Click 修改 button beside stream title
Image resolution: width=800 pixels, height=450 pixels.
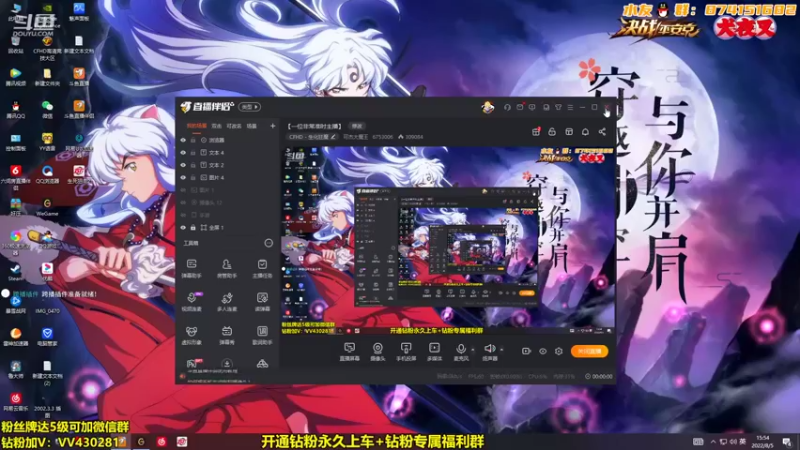pyautogui.click(x=357, y=126)
